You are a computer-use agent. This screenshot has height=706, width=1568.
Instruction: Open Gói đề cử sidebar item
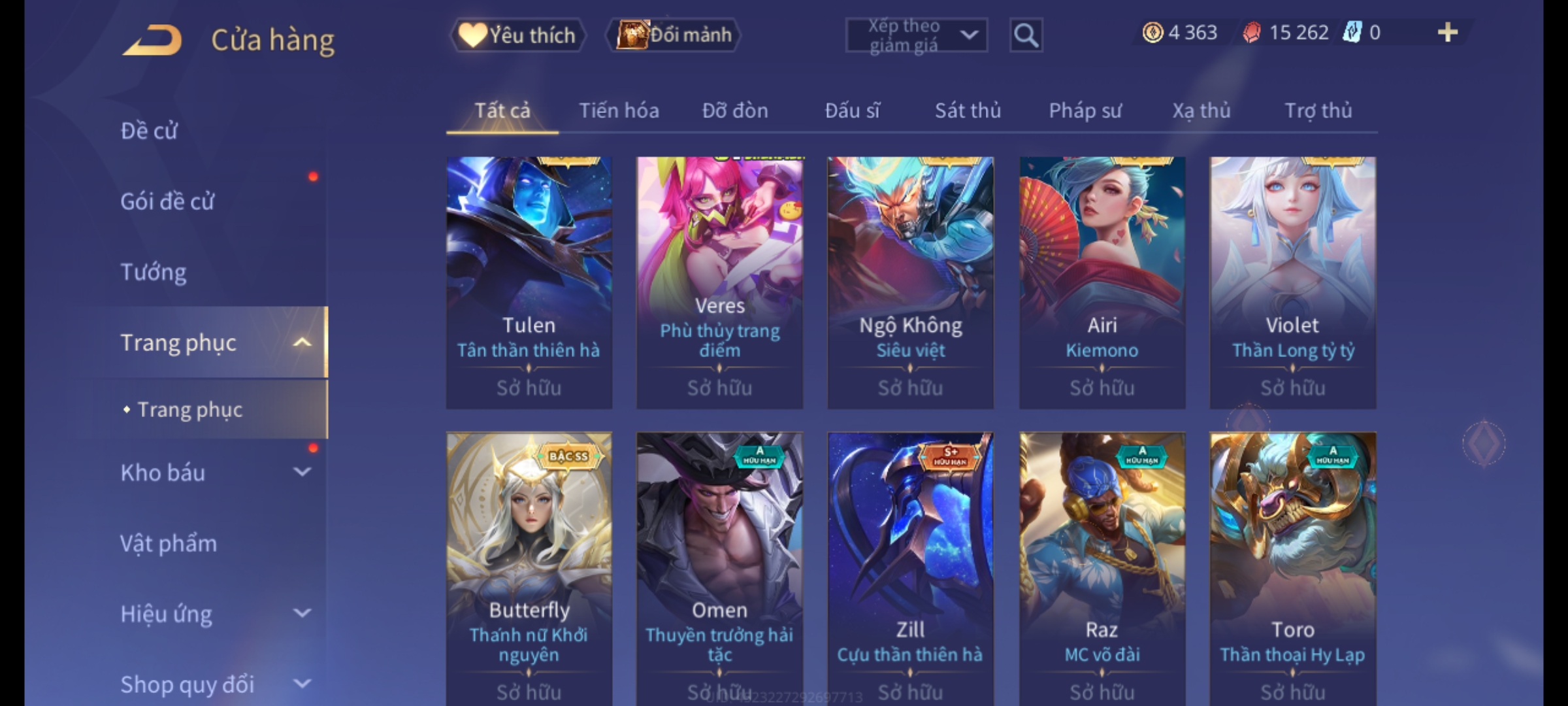(x=167, y=201)
